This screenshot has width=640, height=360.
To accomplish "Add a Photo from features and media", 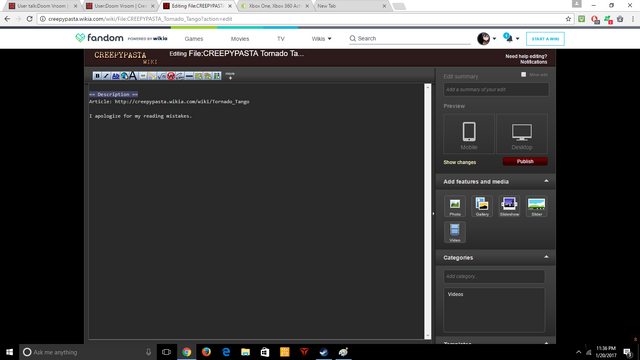I will [455, 206].
